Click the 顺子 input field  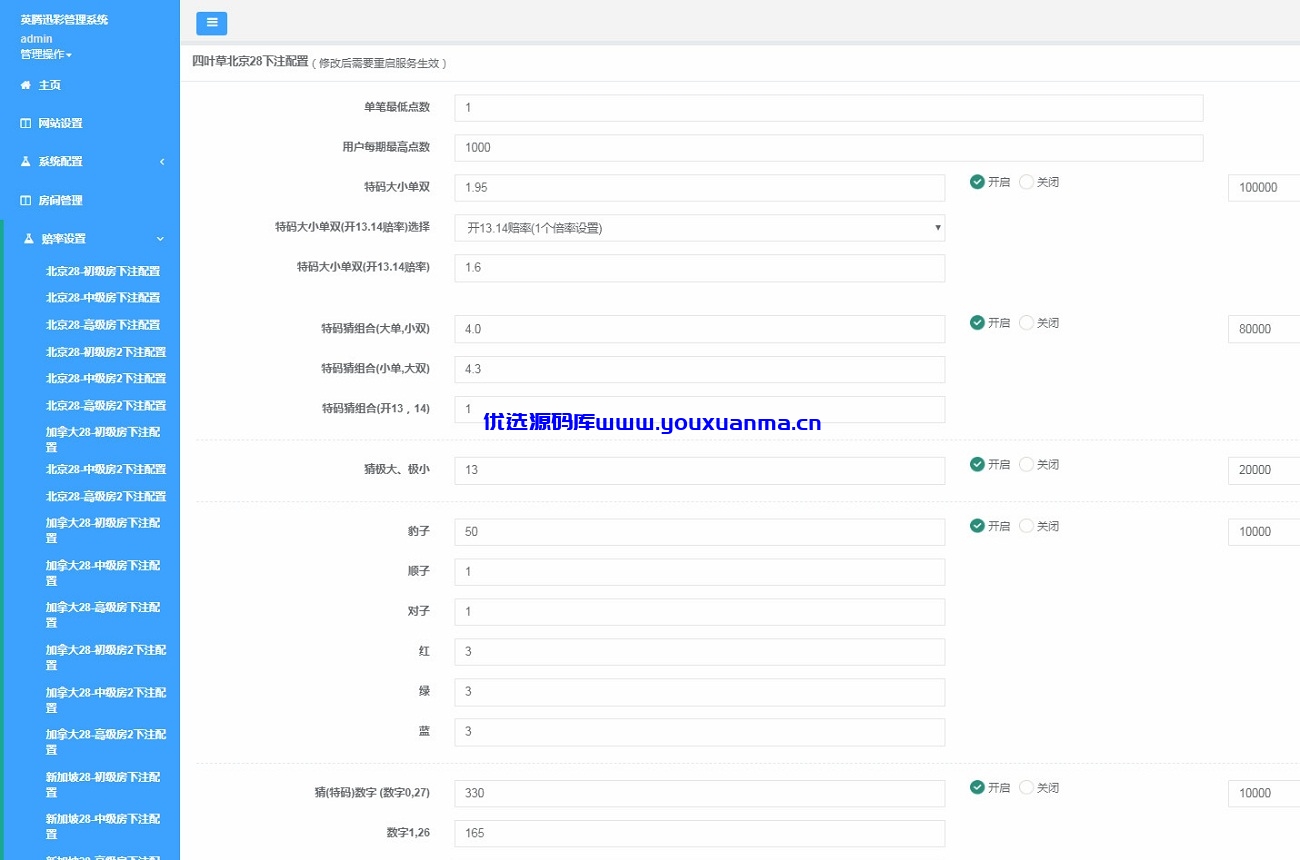[700, 572]
